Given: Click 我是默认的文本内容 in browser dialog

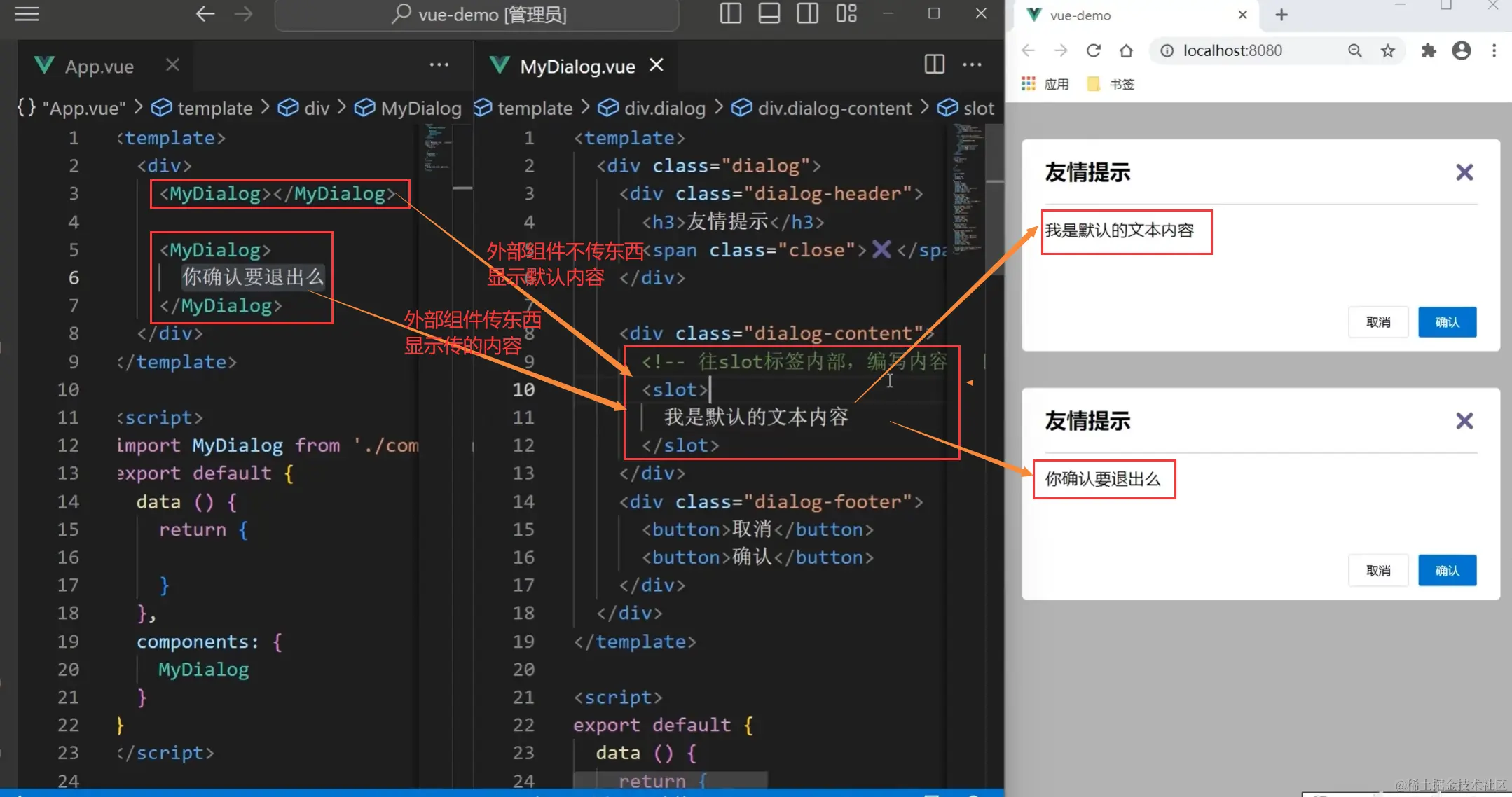Looking at the screenshot, I should pyautogui.click(x=1119, y=230).
